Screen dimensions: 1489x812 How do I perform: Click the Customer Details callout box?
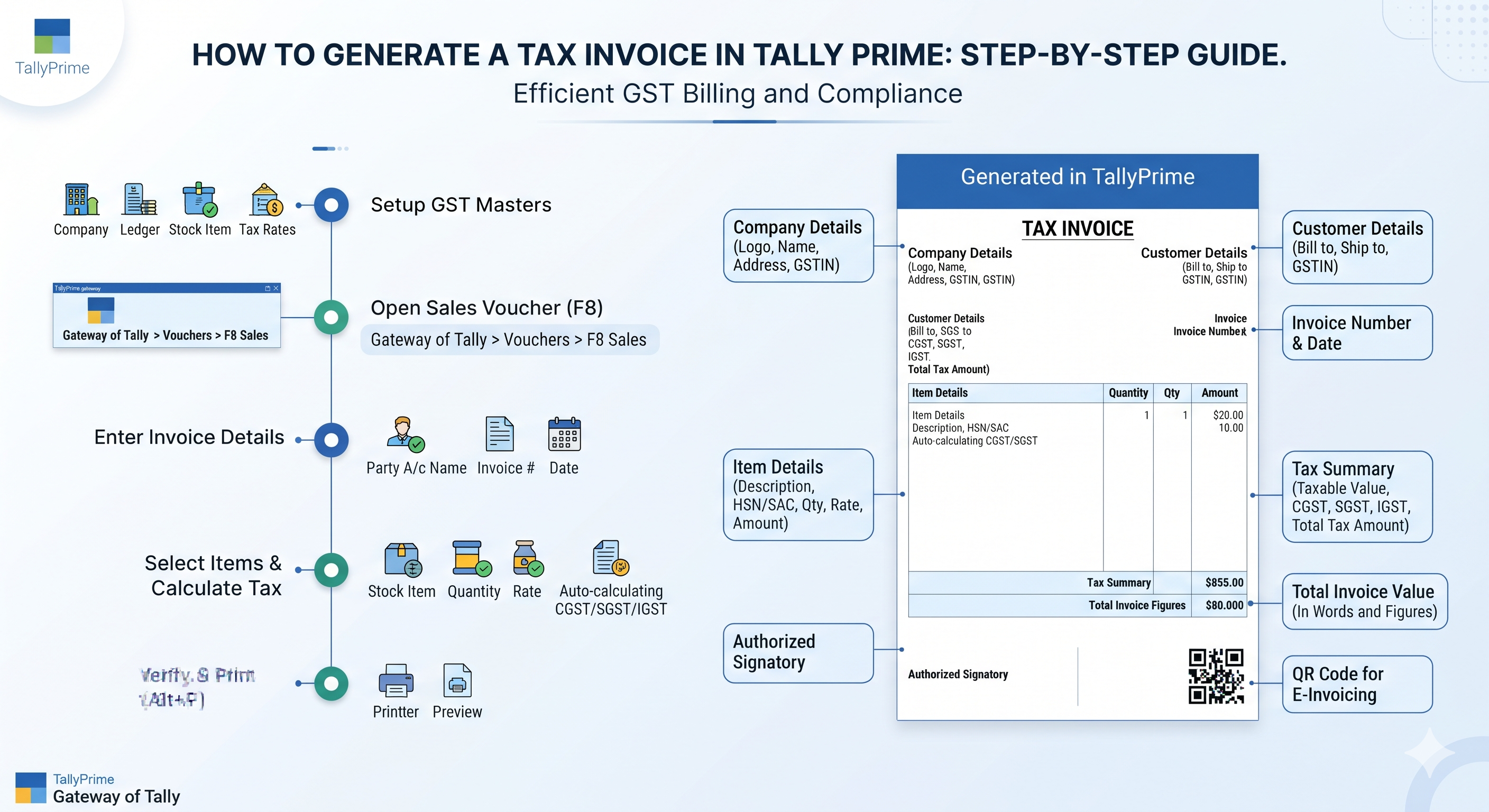(1357, 247)
